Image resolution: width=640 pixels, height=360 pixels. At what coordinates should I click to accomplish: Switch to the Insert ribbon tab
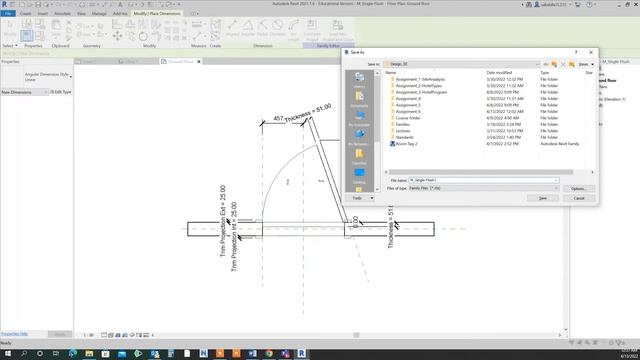pos(42,13)
